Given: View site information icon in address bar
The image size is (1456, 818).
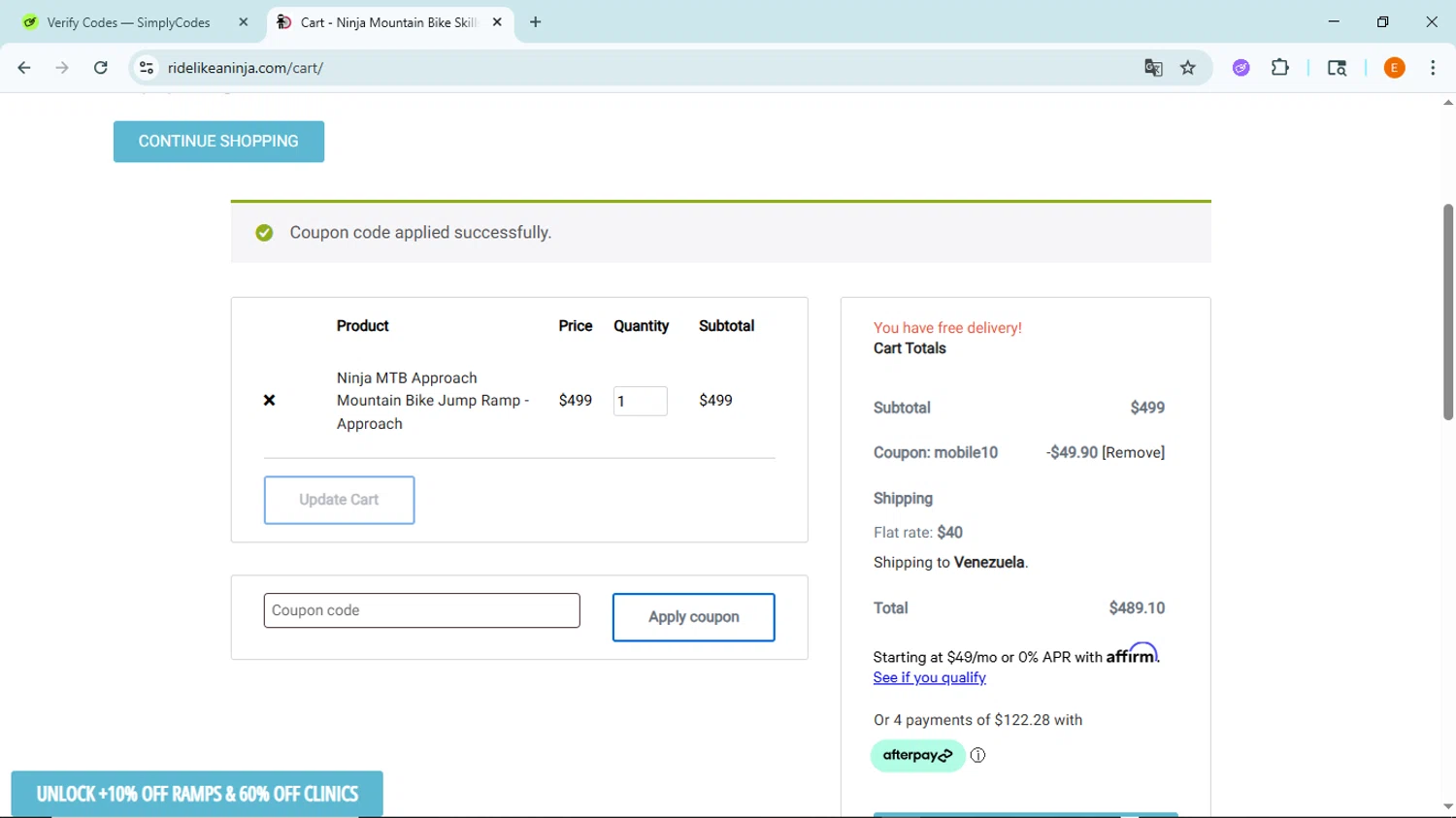Looking at the screenshot, I should 147,68.
